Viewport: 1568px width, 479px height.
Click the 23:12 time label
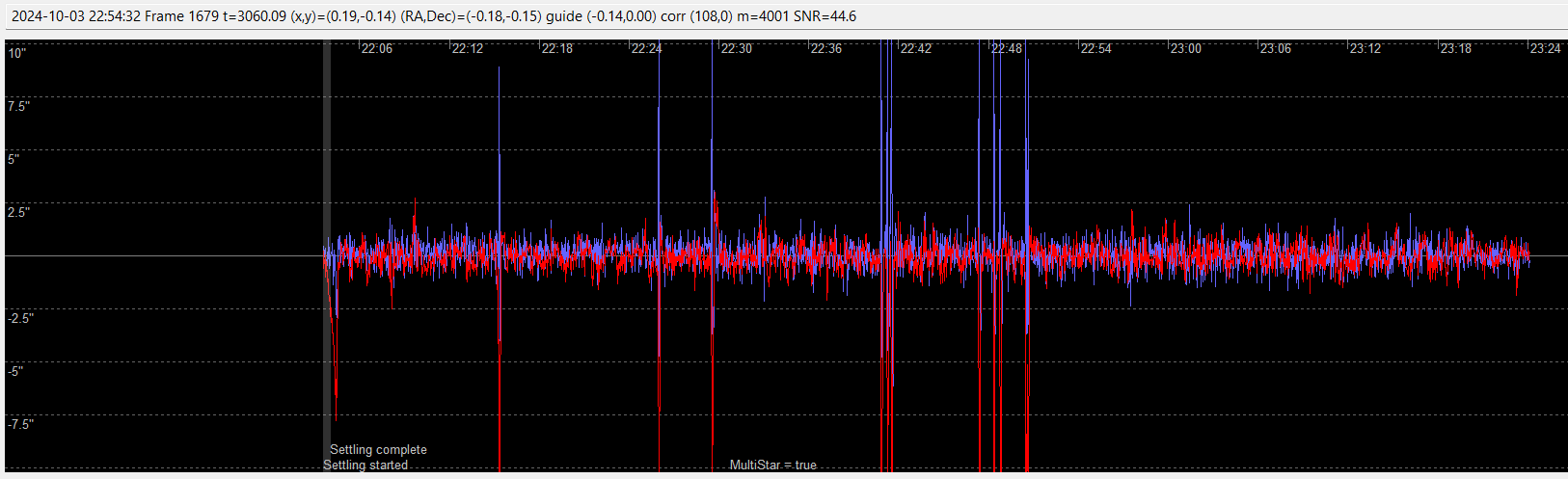click(x=1365, y=49)
